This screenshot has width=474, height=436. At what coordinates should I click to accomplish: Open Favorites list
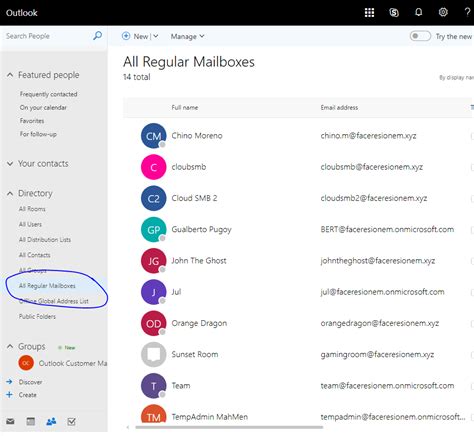click(x=32, y=121)
